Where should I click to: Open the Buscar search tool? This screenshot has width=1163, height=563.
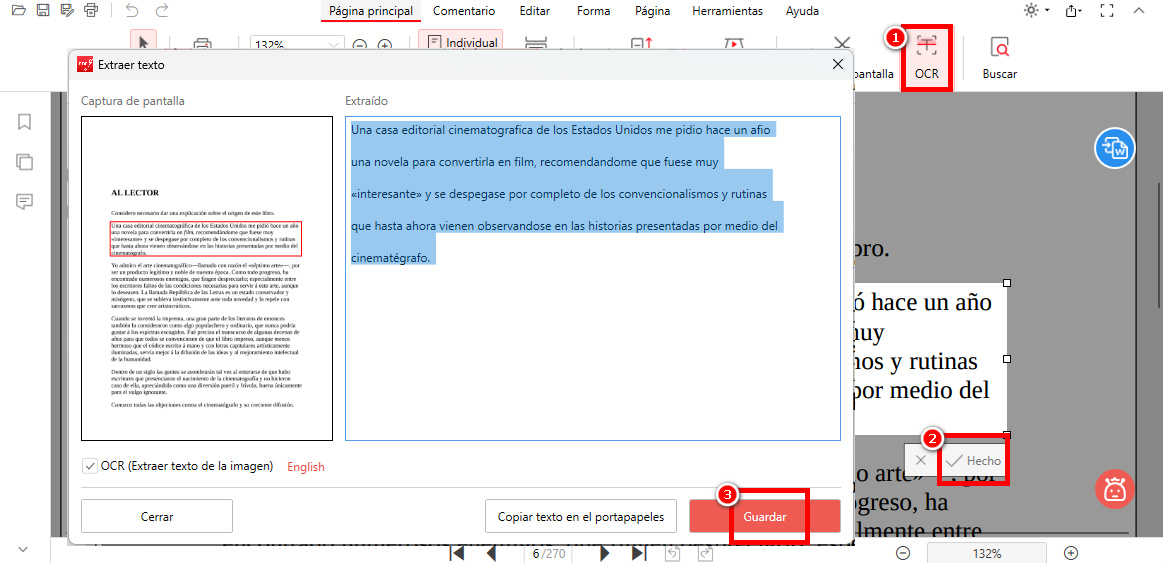coord(999,57)
